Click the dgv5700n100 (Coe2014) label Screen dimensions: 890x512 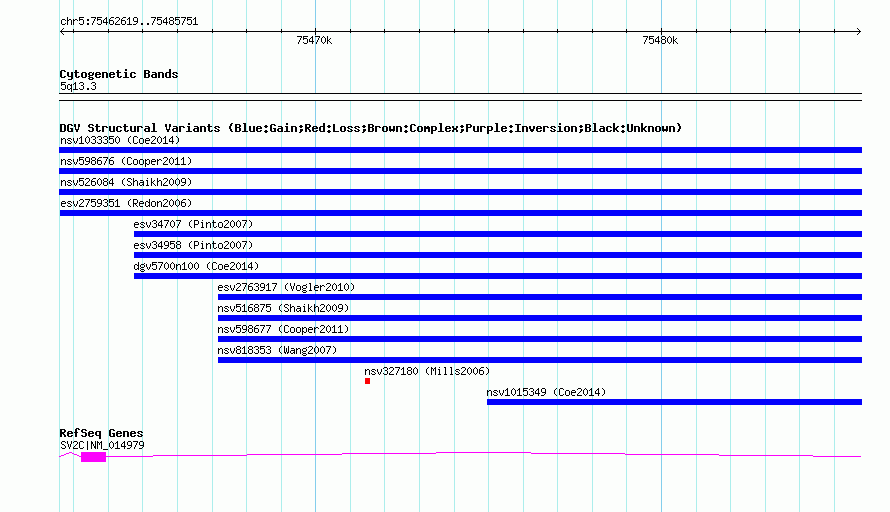click(x=196, y=266)
